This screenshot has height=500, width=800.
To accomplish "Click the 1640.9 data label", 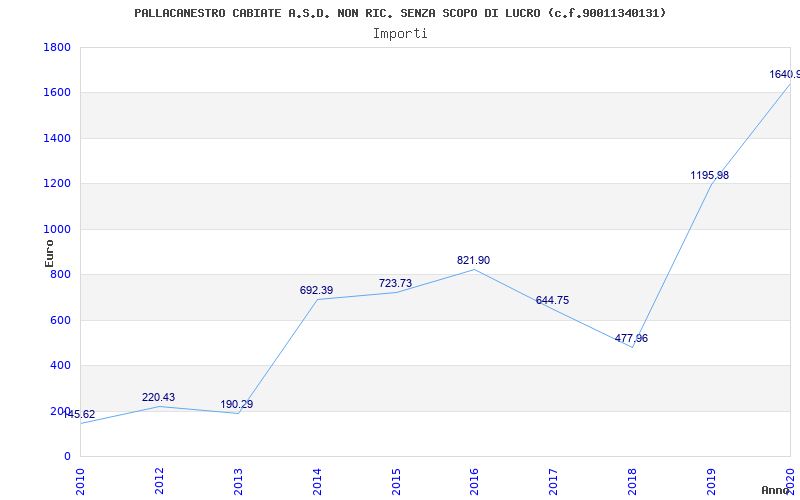I will pyautogui.click(x=784, y=74).
